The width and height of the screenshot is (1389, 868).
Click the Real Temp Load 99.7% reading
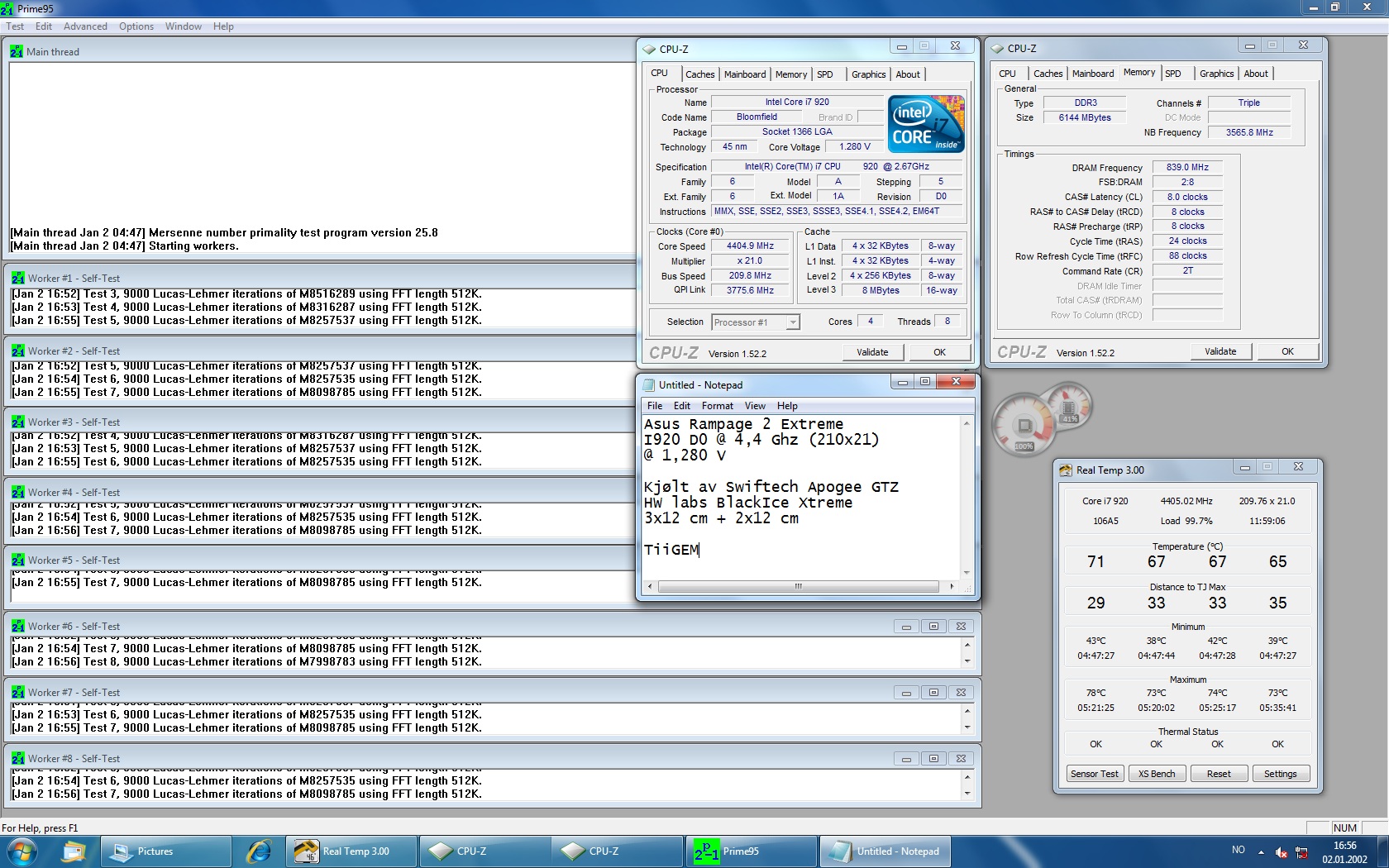[x=1186, y=521]
